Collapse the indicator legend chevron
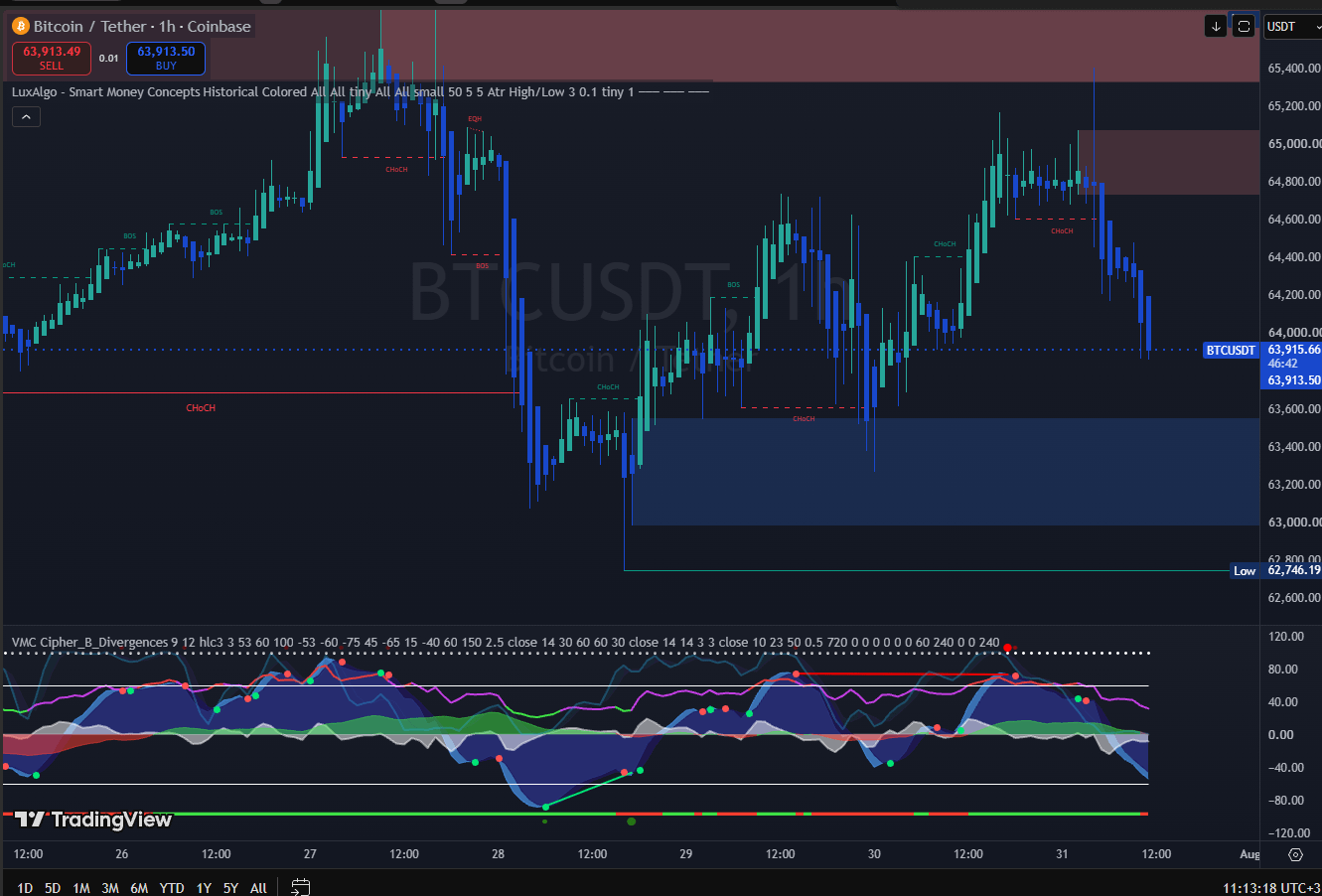The height and width of the screenshot is (896, 1322). 26,117
